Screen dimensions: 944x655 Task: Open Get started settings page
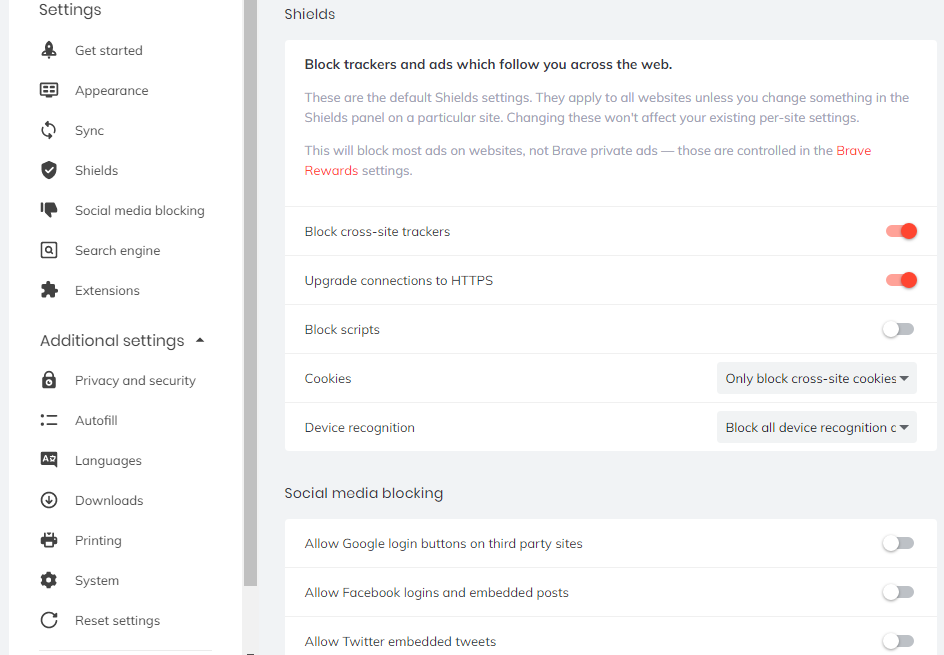[x=108, y=51]
